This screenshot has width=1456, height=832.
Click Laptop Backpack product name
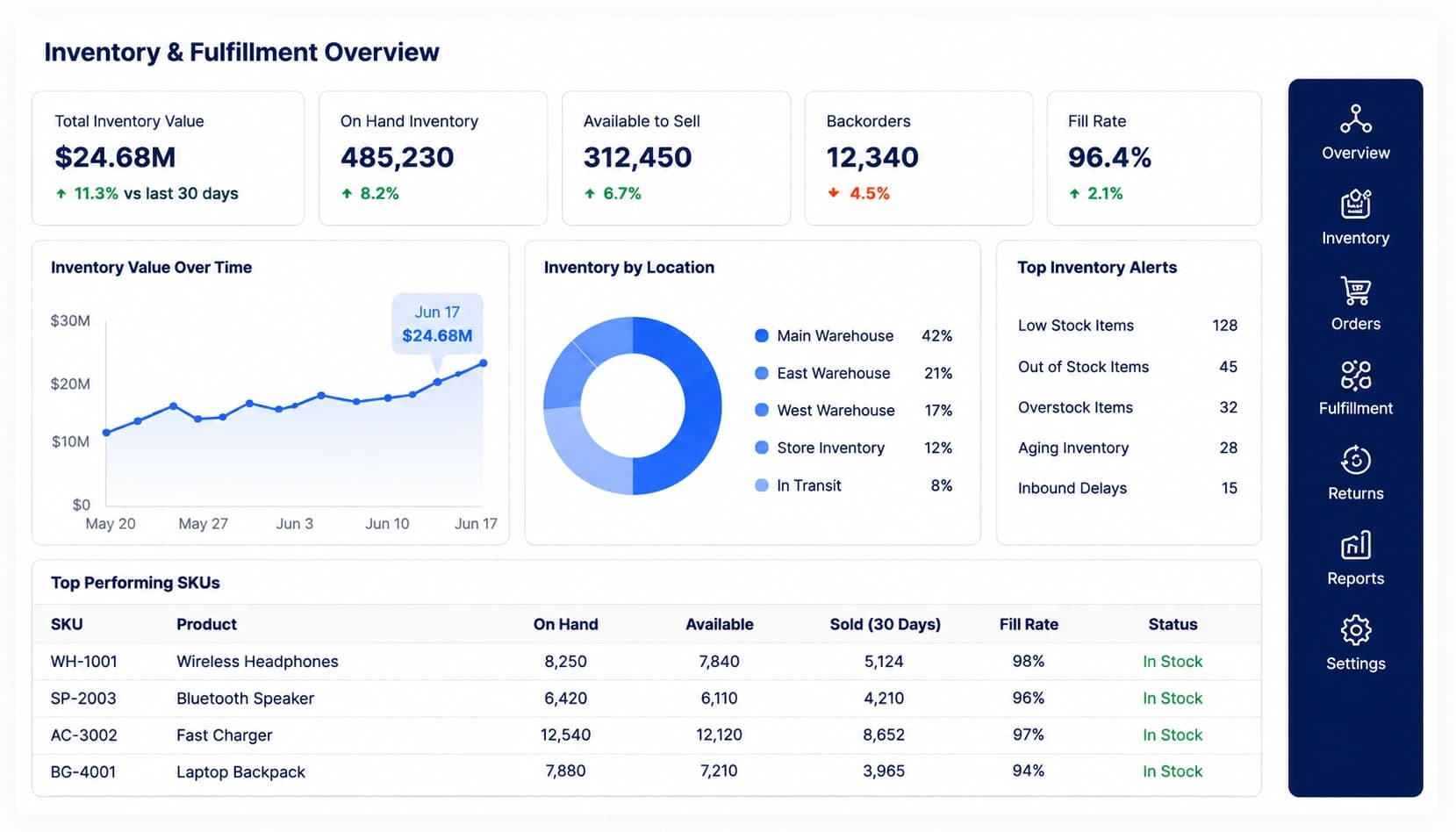click(240, 772)
